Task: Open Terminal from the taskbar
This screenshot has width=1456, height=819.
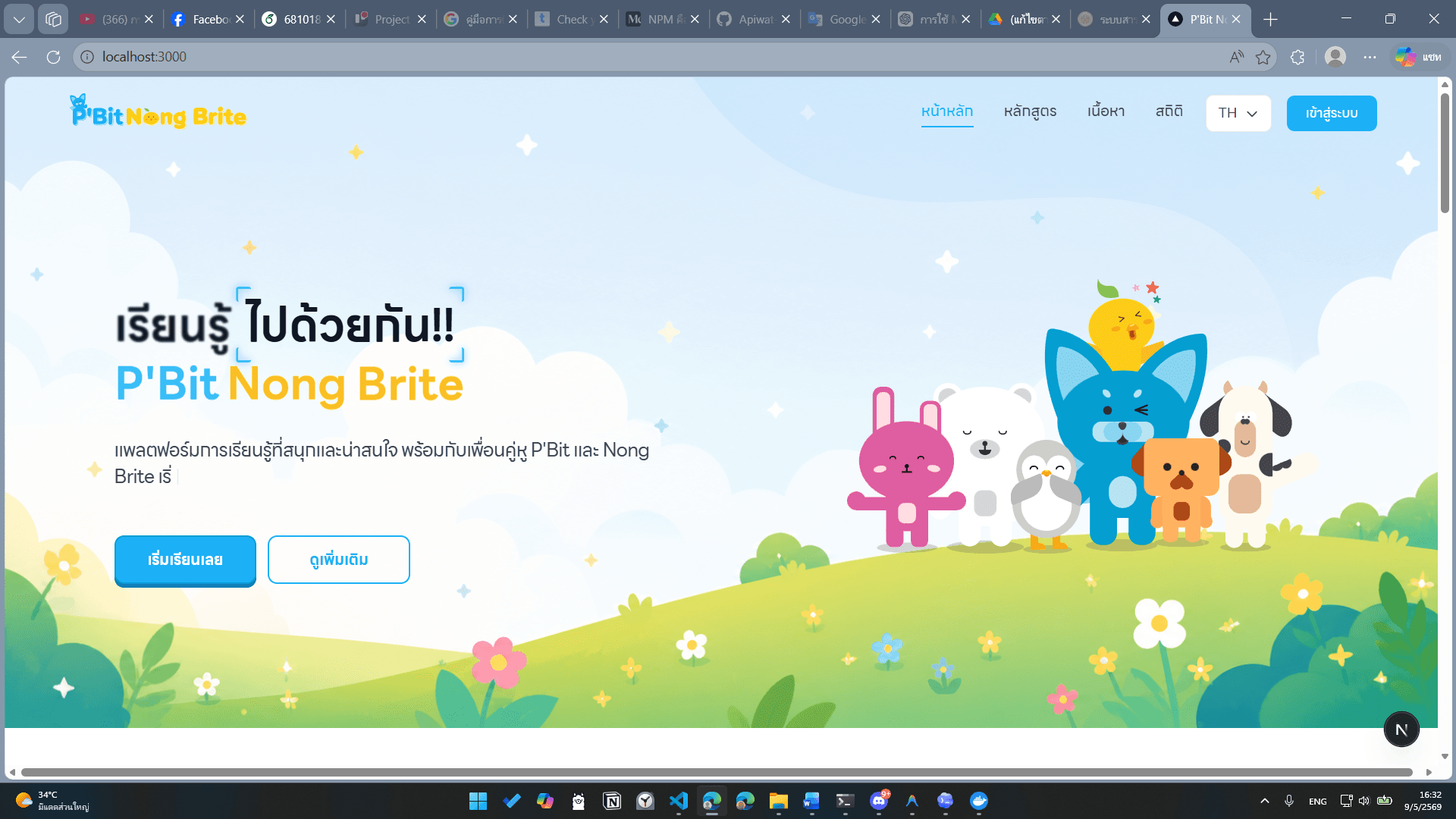Action: (x=846, y=801)
